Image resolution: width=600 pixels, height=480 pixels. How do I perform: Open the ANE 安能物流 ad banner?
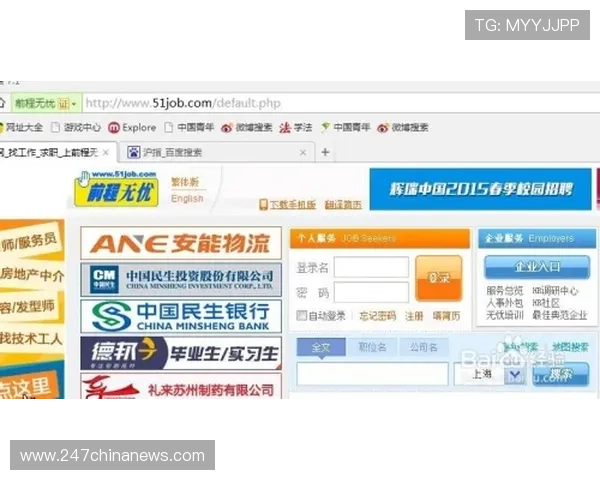click(181, 243)
